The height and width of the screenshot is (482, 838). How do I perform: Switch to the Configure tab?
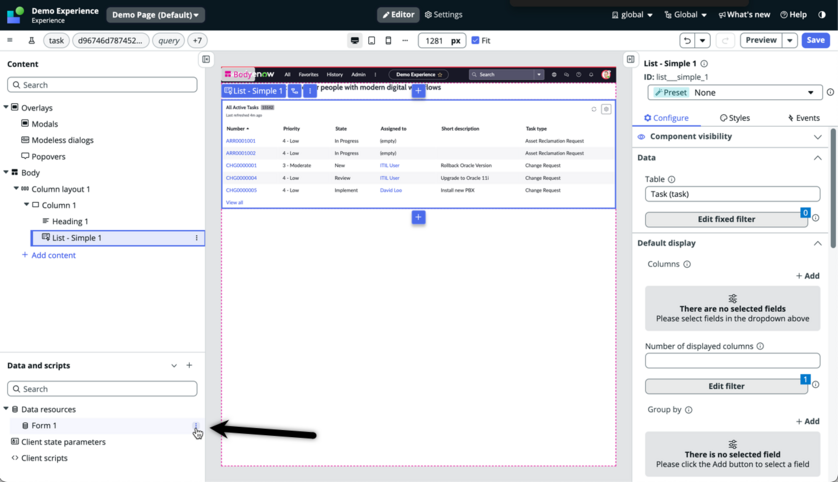click(x=666, y=118)
